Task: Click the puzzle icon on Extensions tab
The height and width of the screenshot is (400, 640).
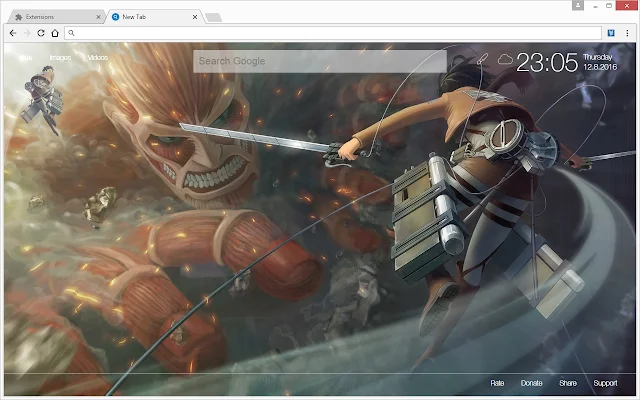Action: [18, 17]
